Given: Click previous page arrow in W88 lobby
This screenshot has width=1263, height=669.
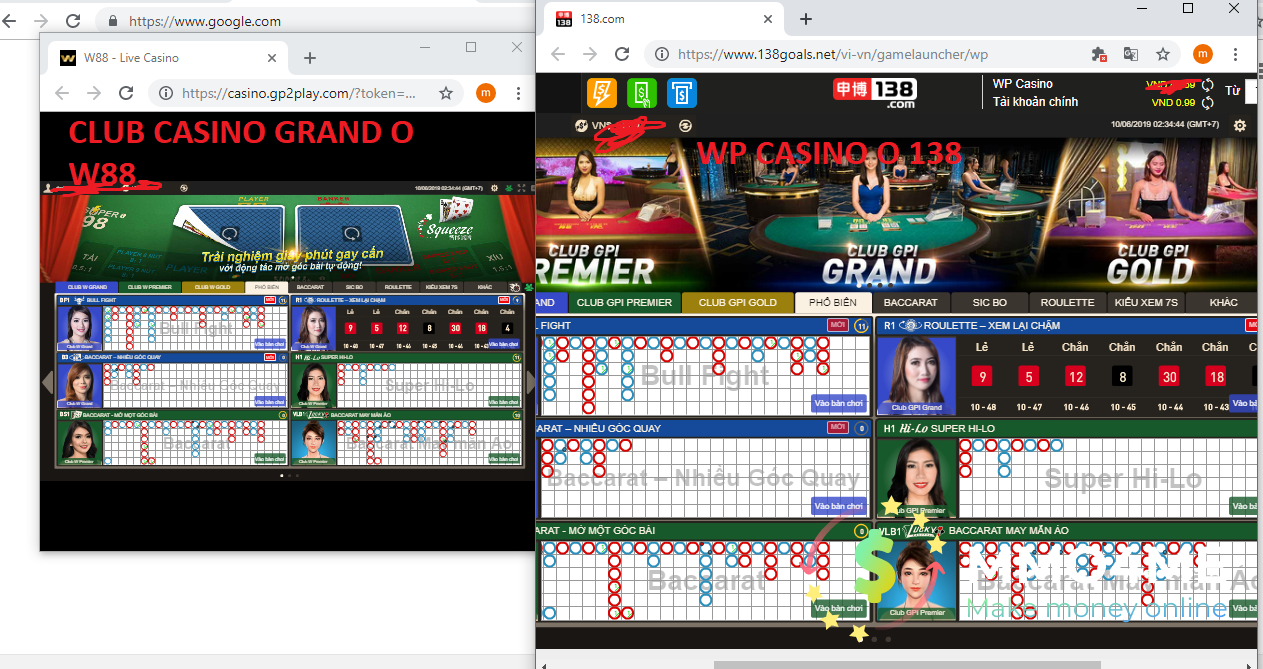Looking at the screenshot, I should [46, 381].
